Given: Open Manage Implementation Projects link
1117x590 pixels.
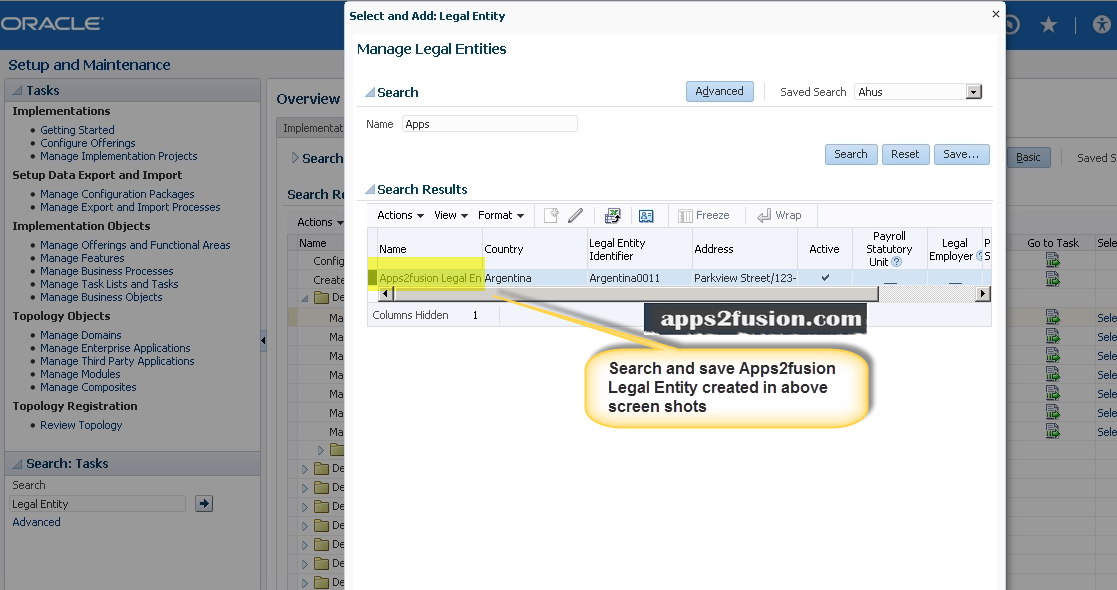Looking at the screenshot, I should point(118,156).
